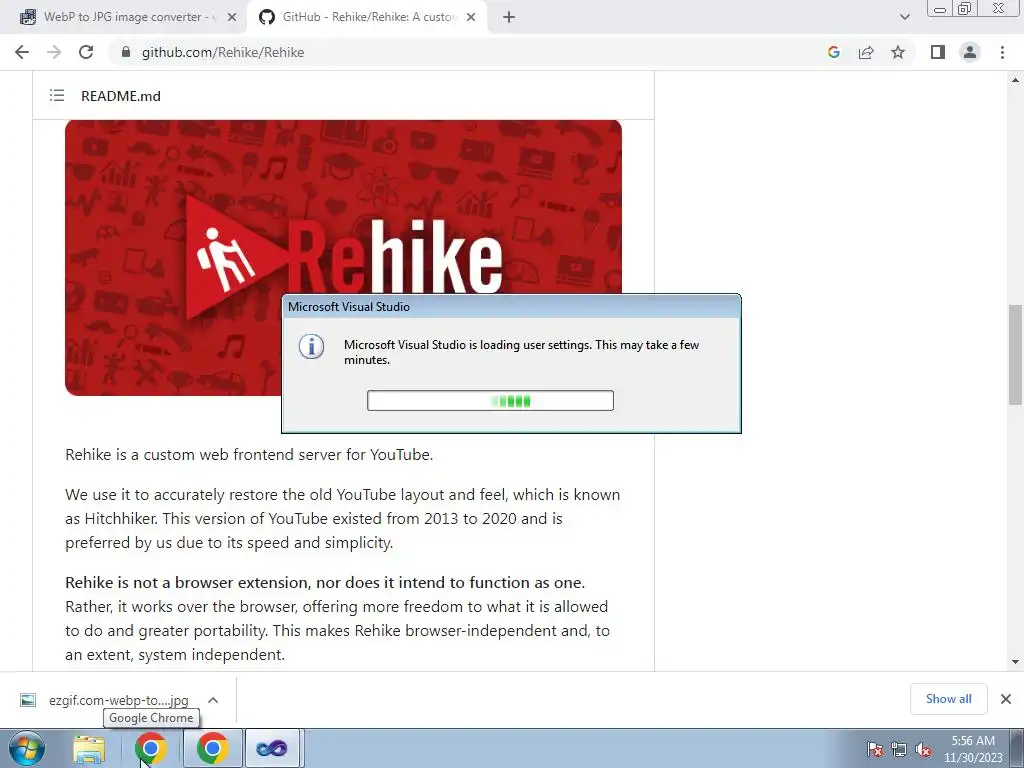Screen dimensions: 1024x768
Task: Open the taskbar clock showing 5:56 AM
Action: pyautogui.click(x=972, y=749)
